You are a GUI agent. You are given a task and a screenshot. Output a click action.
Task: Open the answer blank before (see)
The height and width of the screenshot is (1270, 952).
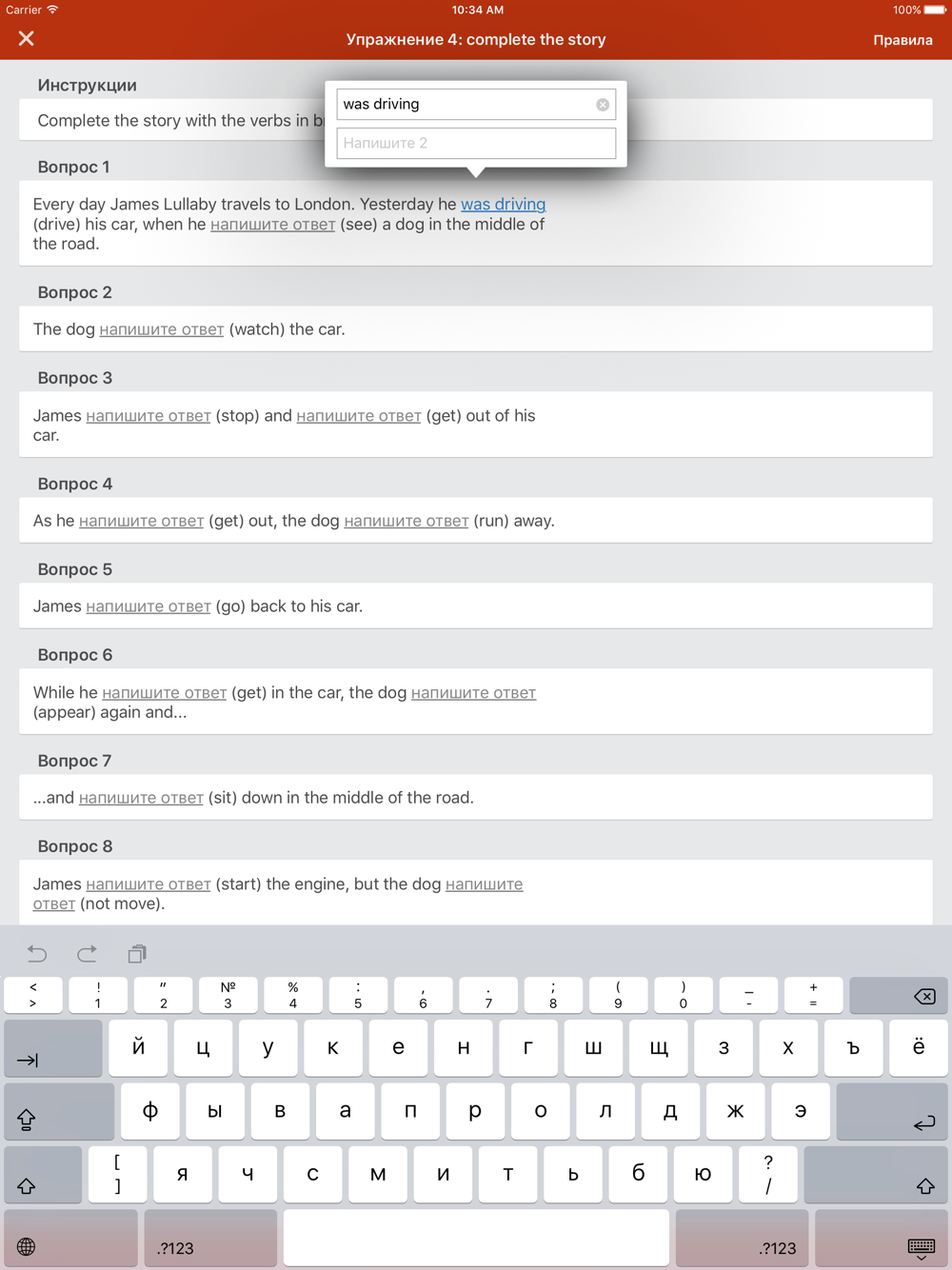click(x=273, y=225)
